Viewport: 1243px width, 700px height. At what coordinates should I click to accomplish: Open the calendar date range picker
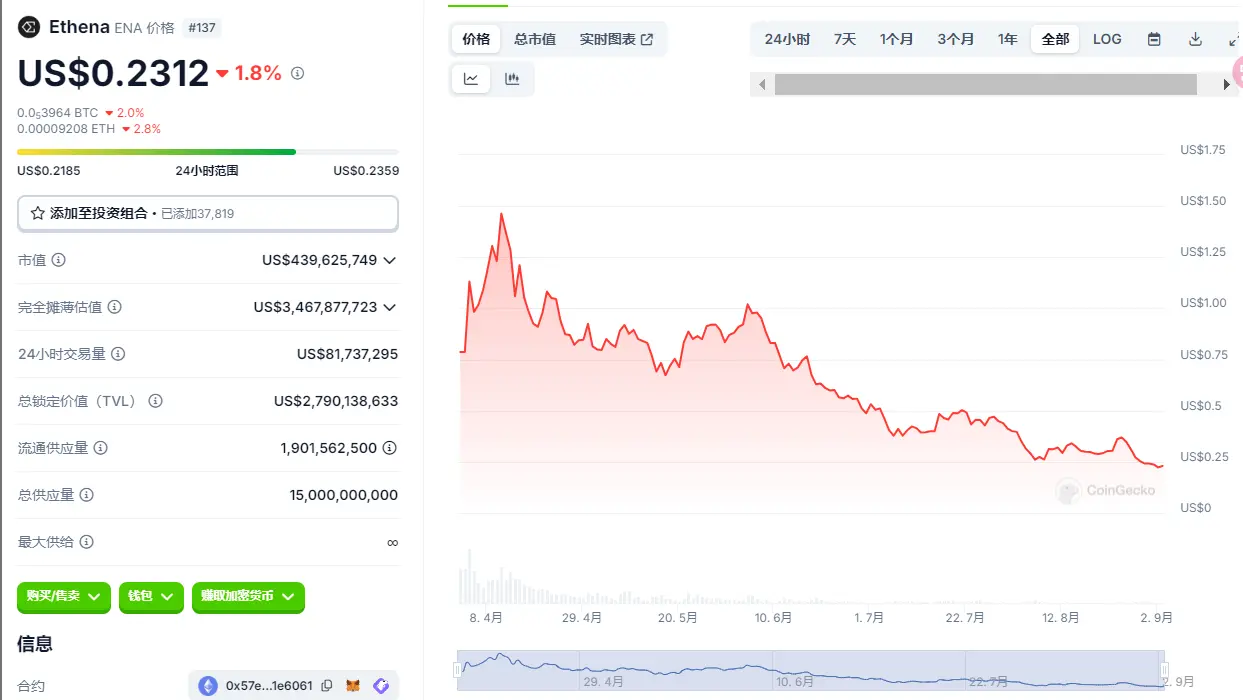[x=1153, y=38]
